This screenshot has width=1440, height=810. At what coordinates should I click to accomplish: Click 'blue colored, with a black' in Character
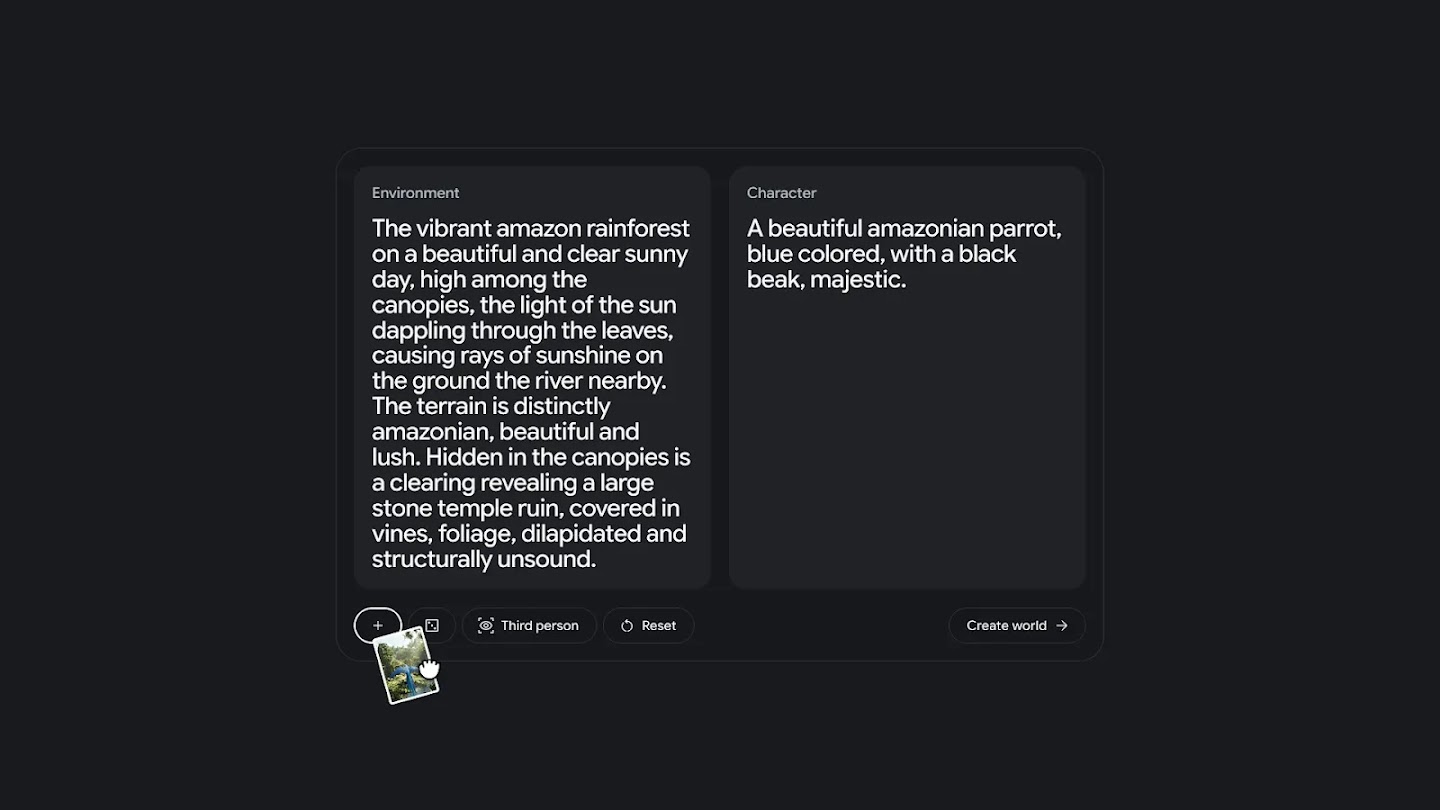[x=881, y=254]
